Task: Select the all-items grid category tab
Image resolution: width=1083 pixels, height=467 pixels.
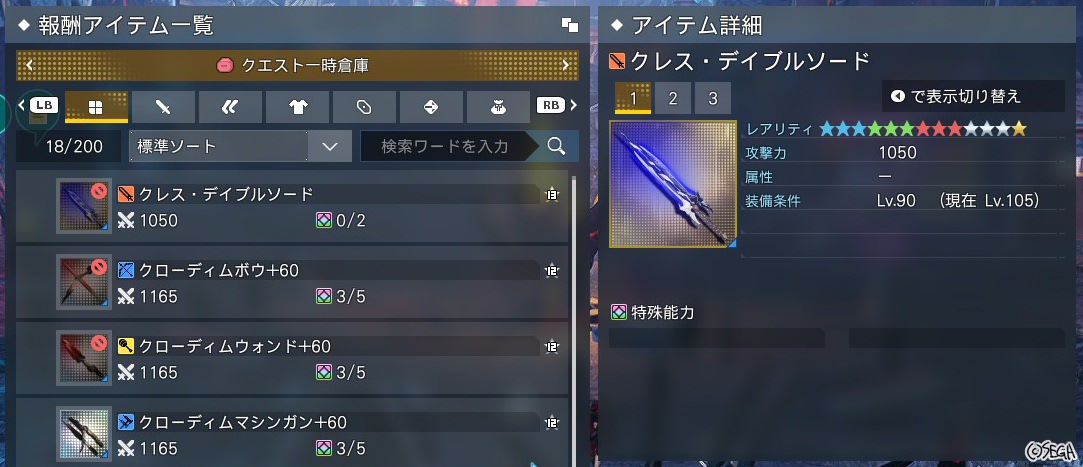Action: click(x=96, y=107)
